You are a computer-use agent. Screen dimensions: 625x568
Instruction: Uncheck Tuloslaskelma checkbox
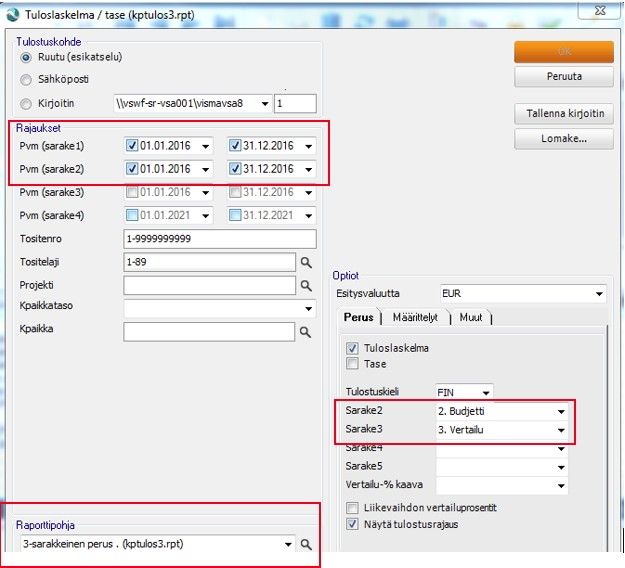point(352,348)
